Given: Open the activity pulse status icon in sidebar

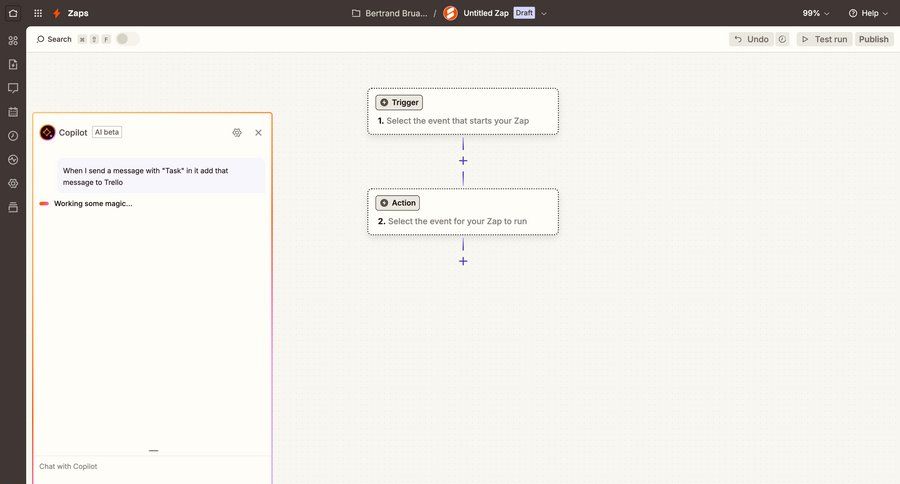Looking at the screenshot, I should 13,160.
